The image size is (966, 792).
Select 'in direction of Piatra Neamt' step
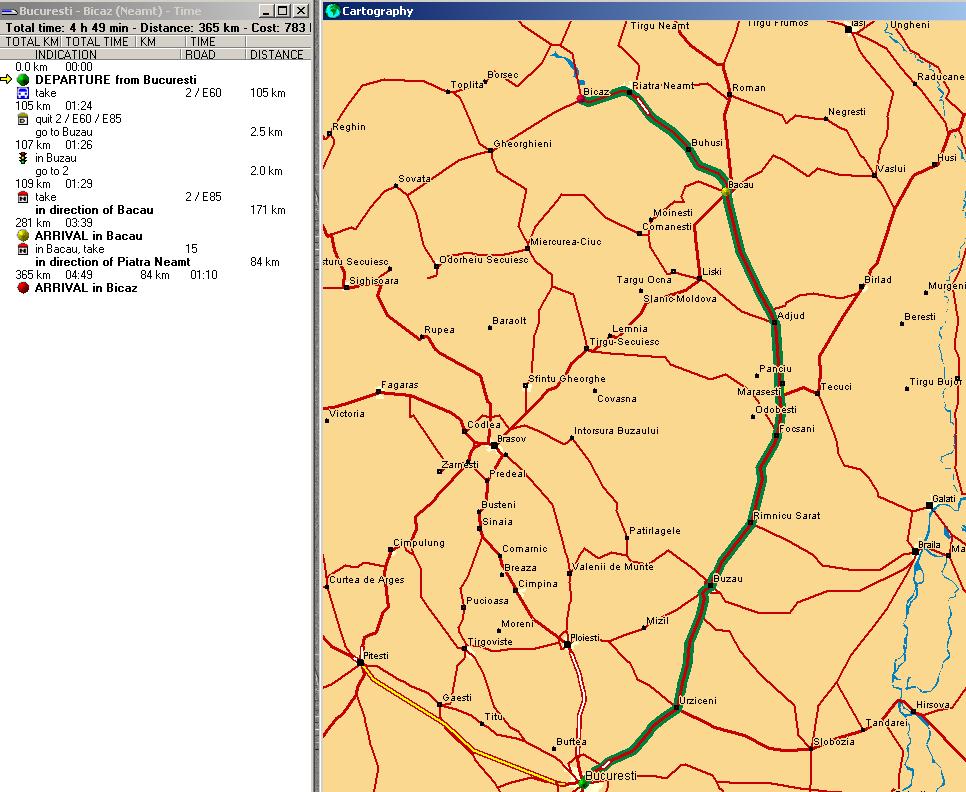(112, 262)
